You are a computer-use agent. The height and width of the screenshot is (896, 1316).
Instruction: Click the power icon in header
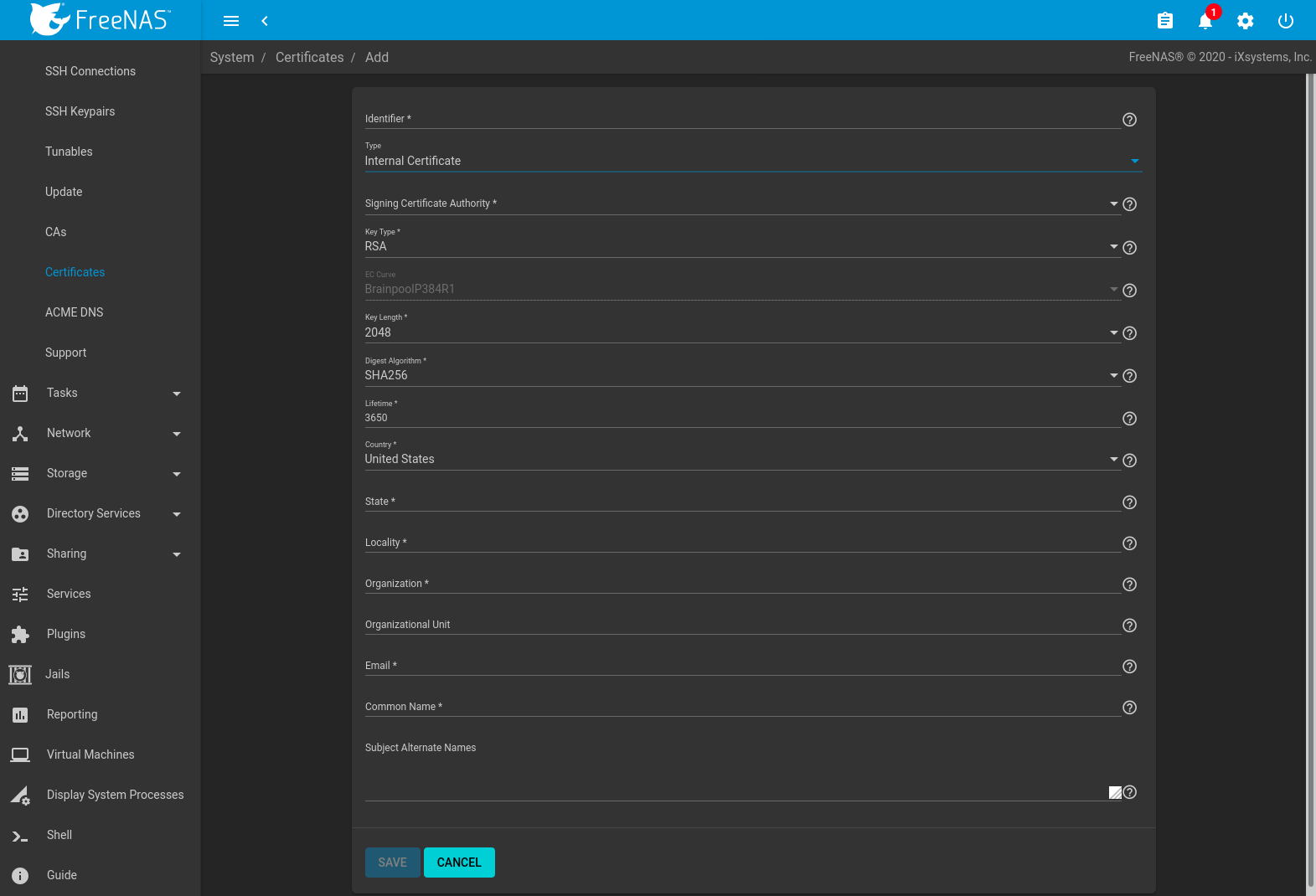pyautogui.click(x=1285, y=21)
